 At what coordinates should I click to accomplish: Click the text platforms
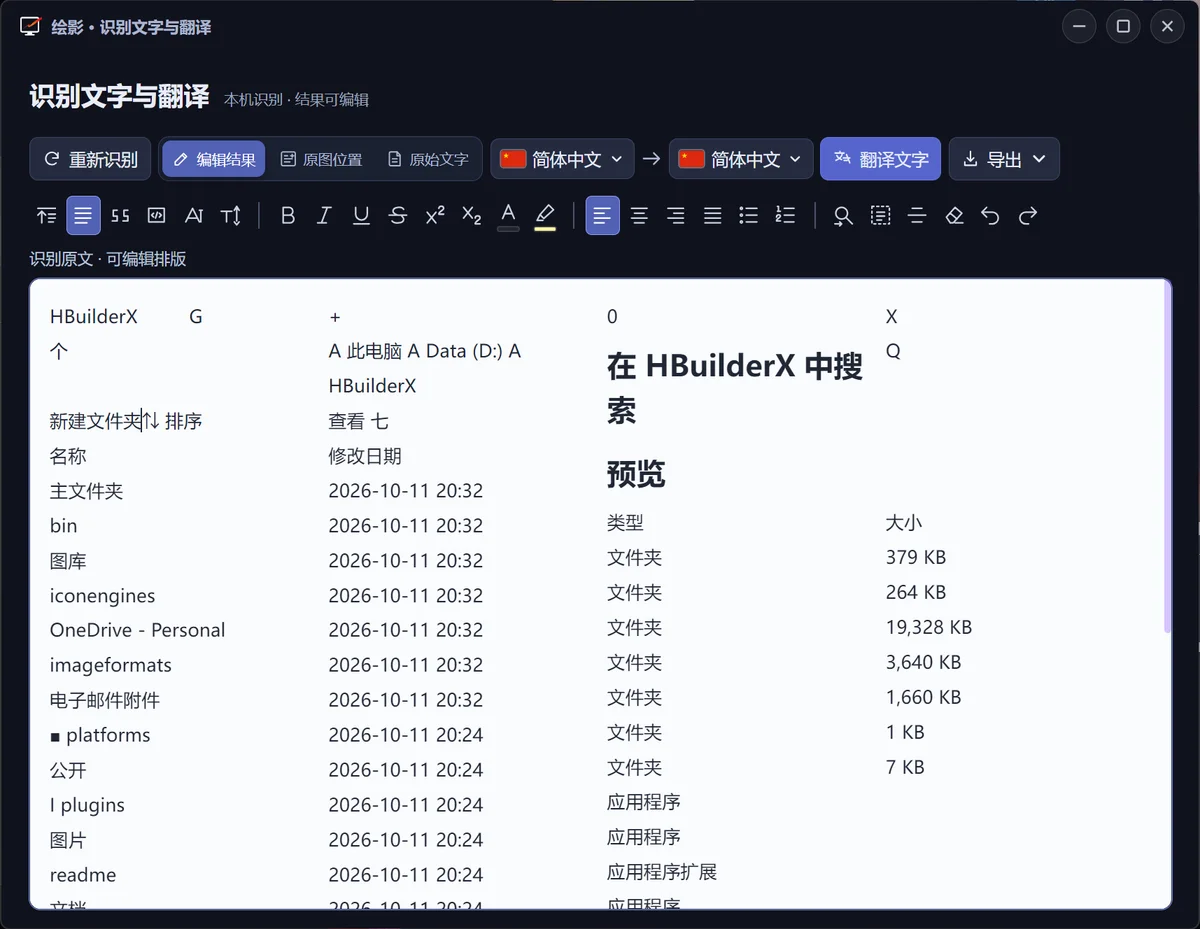tap(108, 735)
